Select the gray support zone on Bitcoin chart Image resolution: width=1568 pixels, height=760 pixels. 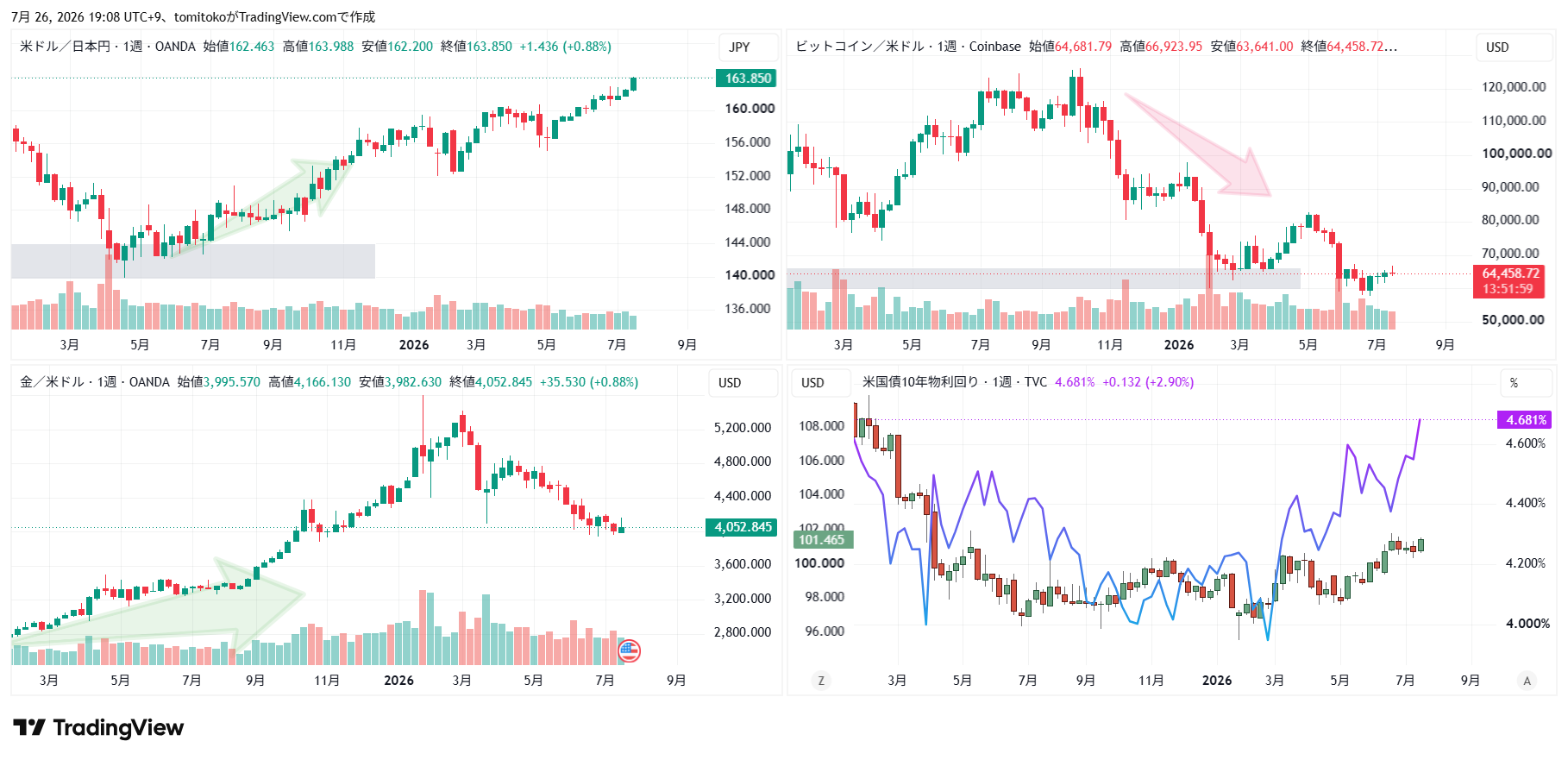[x=1044, y=279]
